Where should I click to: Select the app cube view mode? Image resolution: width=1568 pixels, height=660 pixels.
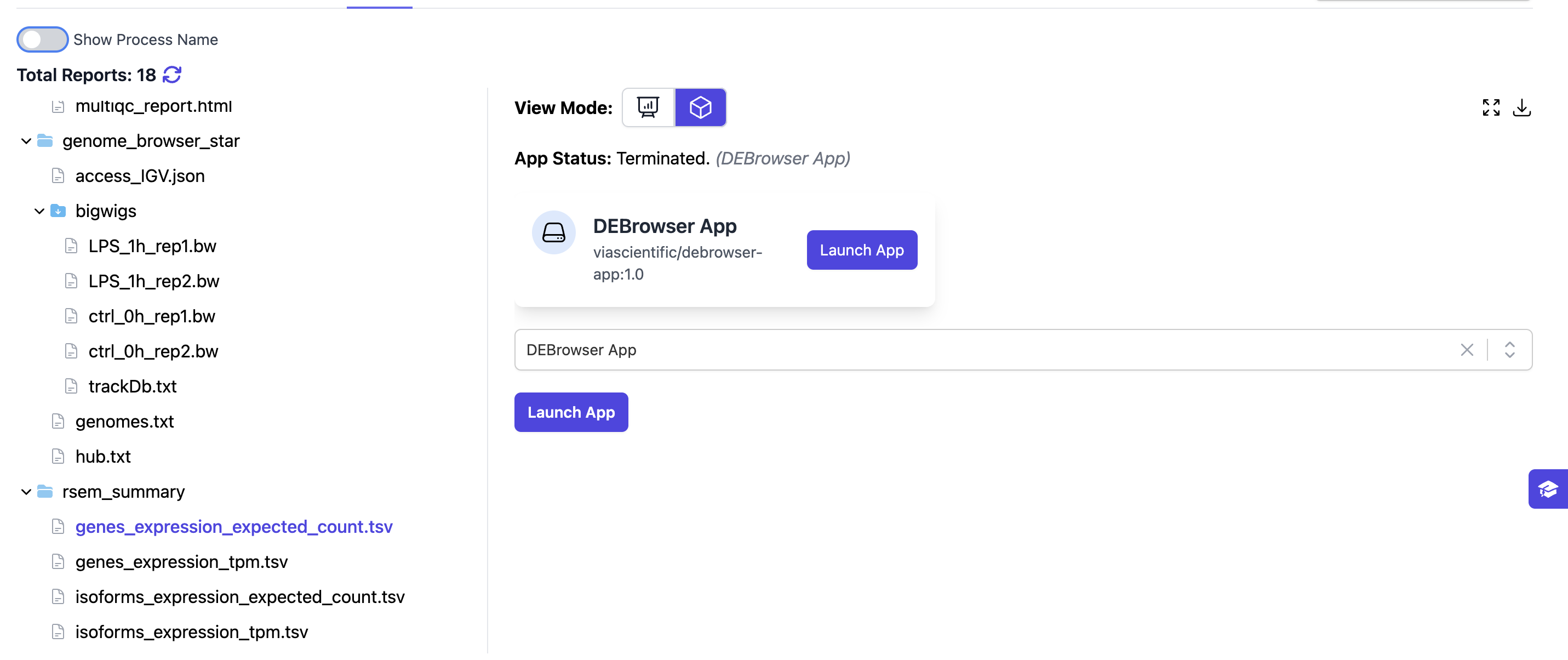click(700, 108)
